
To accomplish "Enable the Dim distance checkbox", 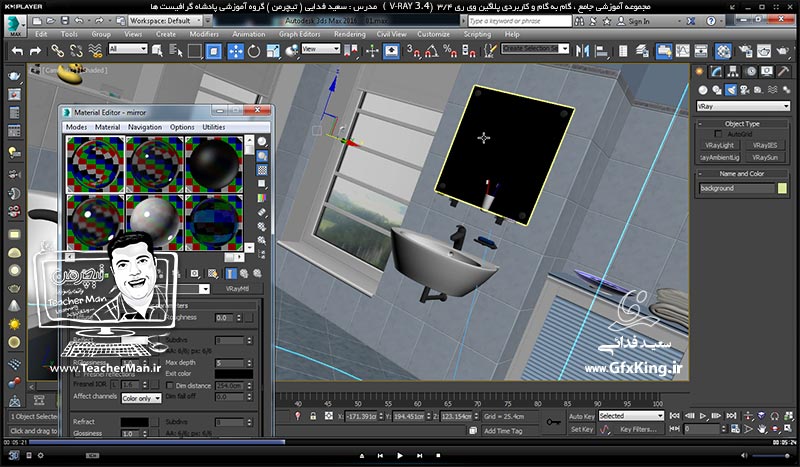I will pos(170,386).
